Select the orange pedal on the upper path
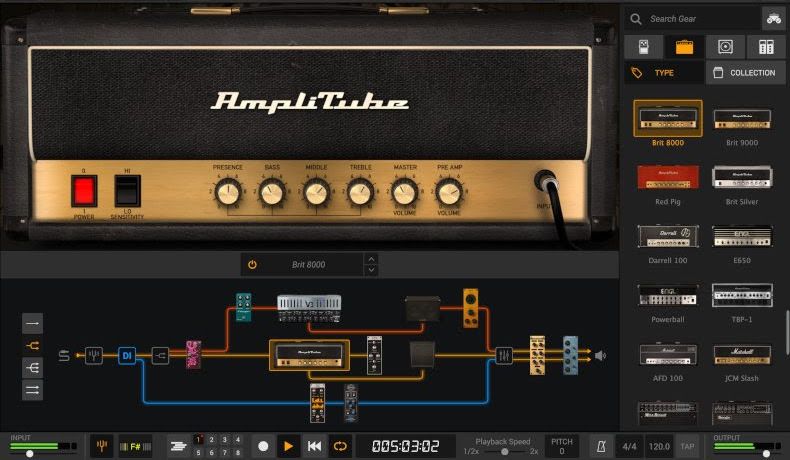790x460 pixels. [x=471, y=308]
